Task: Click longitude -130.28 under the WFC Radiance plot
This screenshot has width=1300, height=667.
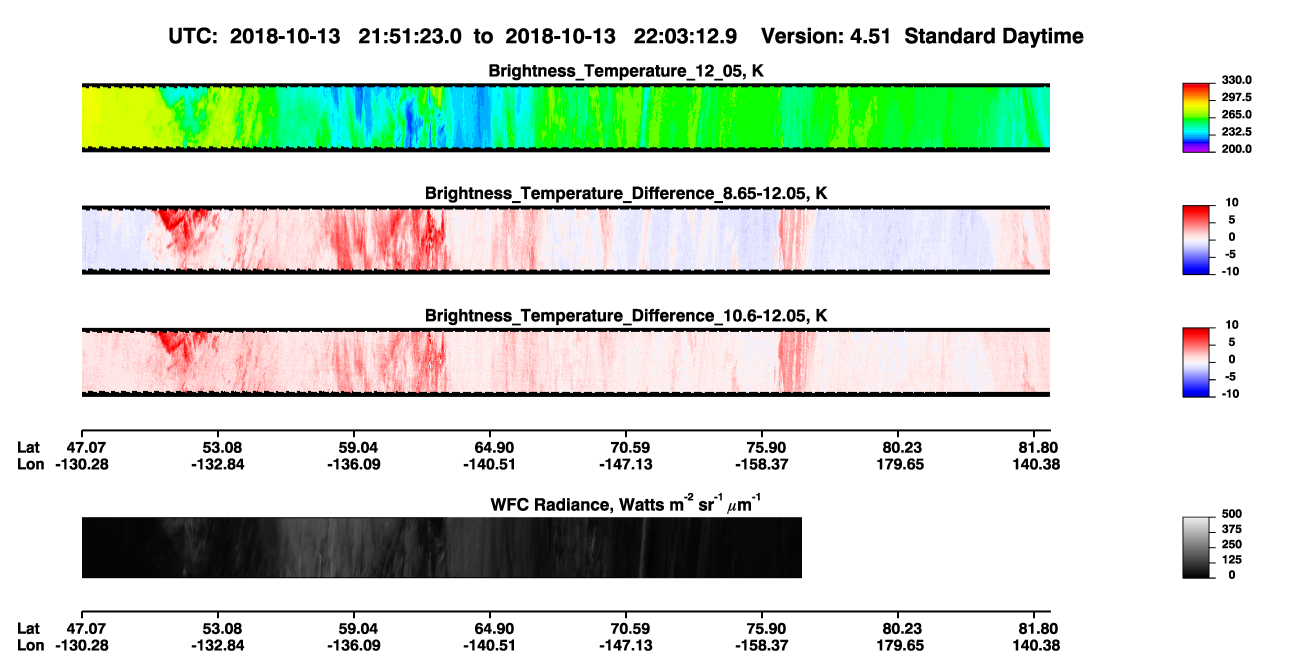Action: click(x=82, y=645)
